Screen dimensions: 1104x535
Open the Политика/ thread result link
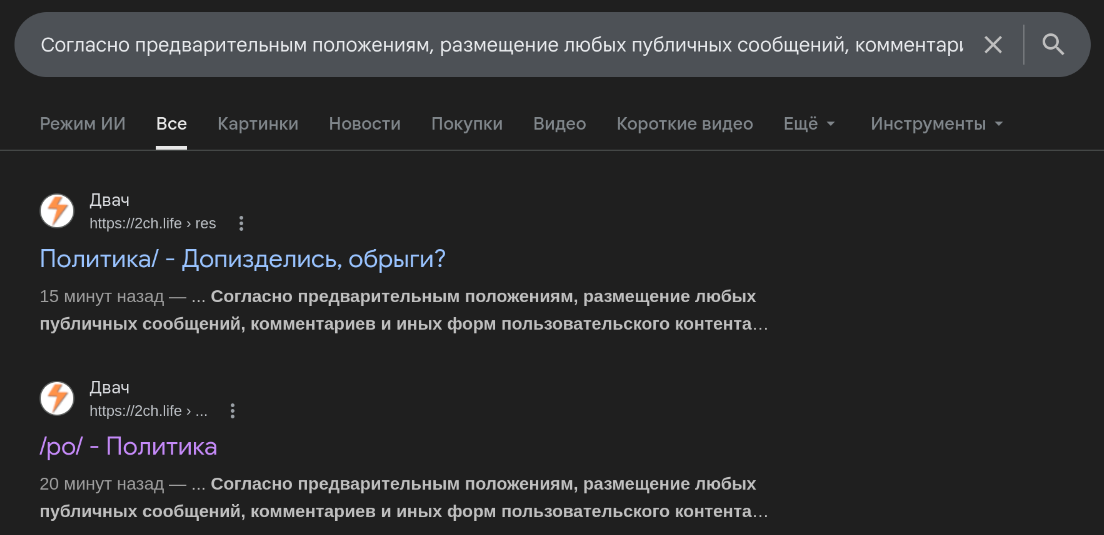click(242, 259)
